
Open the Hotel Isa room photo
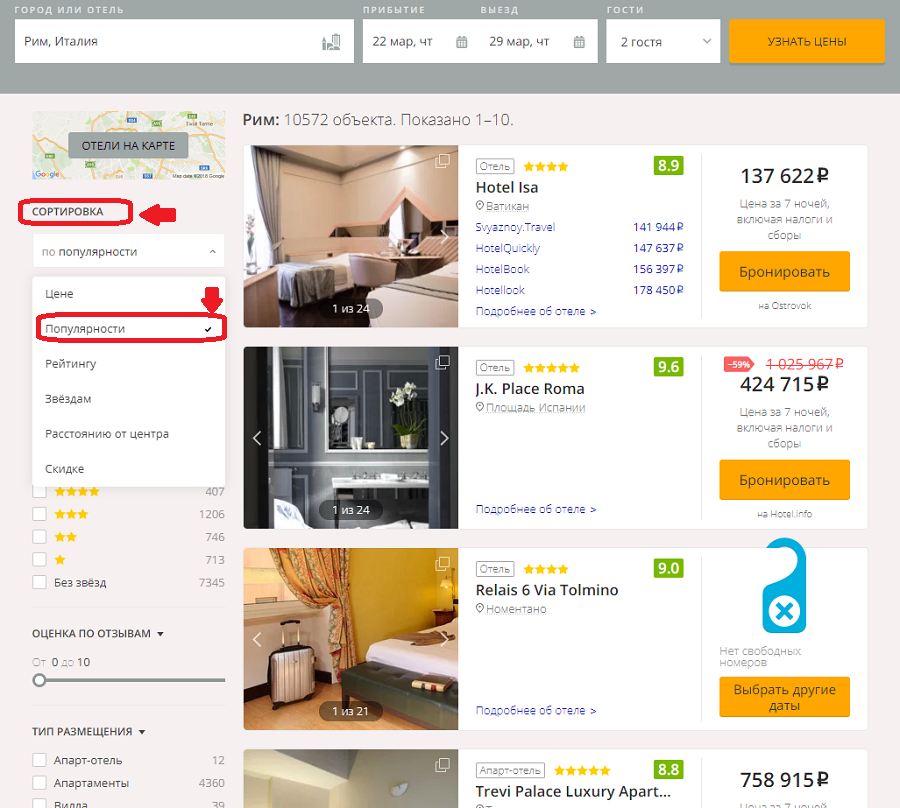click(x=351, y=236)
